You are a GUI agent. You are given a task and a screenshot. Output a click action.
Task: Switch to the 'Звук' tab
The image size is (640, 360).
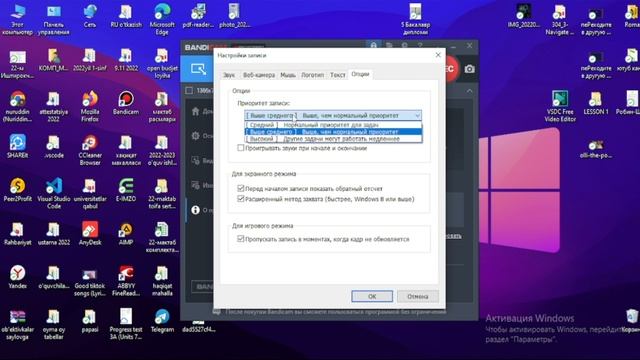click(x=229, y=75)
